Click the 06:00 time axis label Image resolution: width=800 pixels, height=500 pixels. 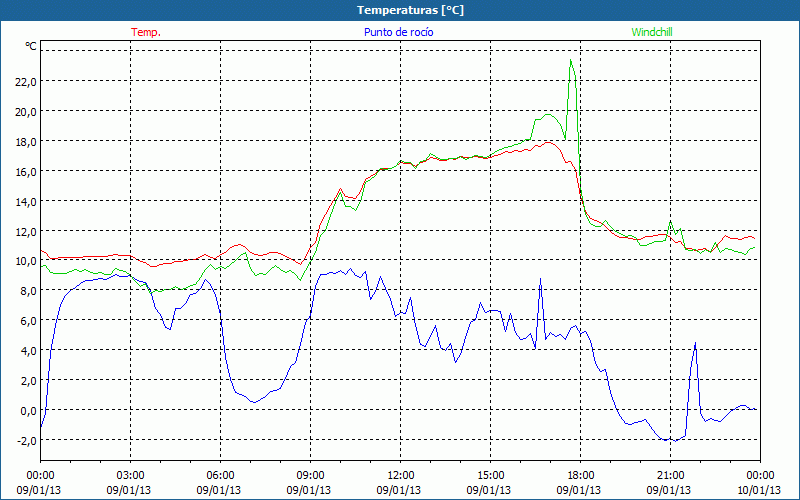tap(220, 476)
